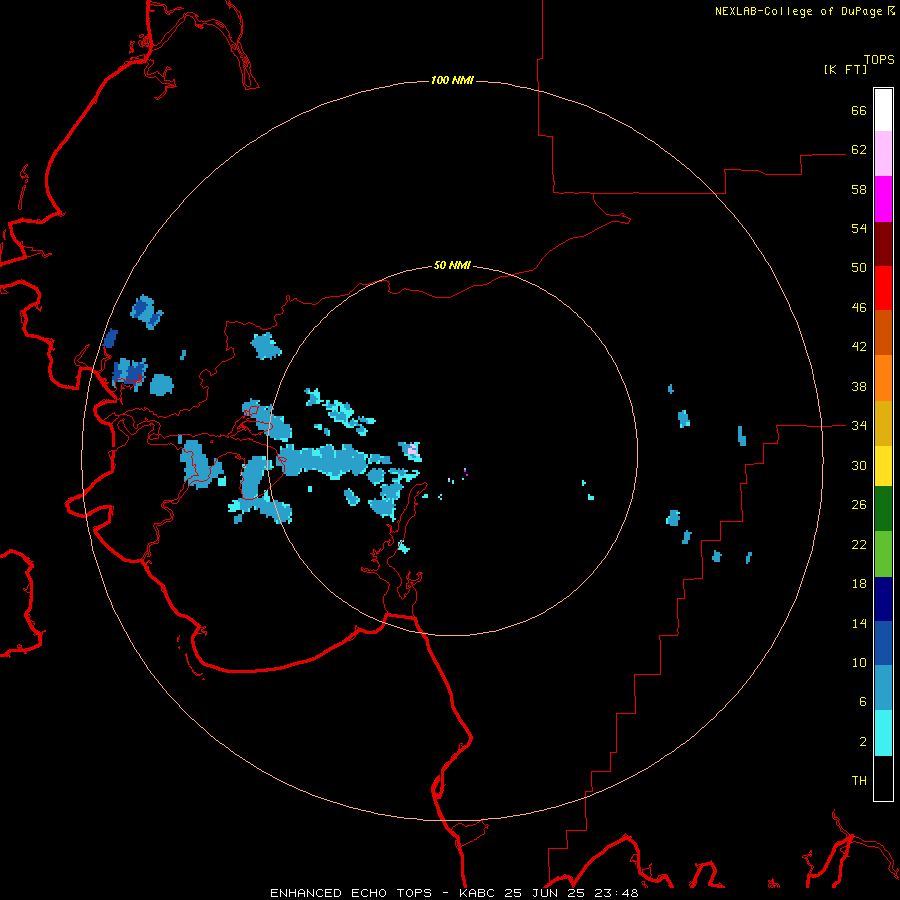Click the 100 NMI range ring label

pos(452,80)
